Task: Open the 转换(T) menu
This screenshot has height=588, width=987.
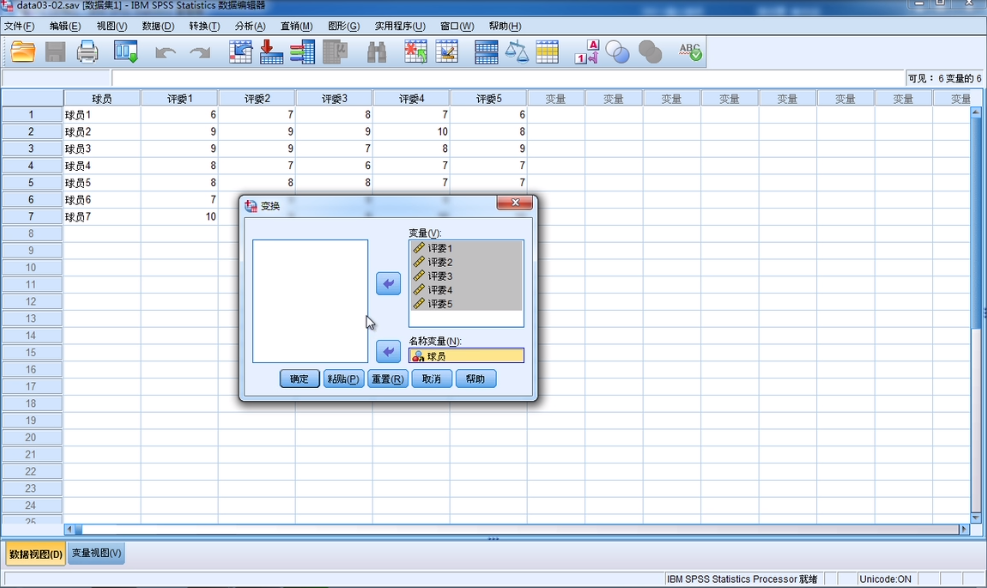Action: 205,26
